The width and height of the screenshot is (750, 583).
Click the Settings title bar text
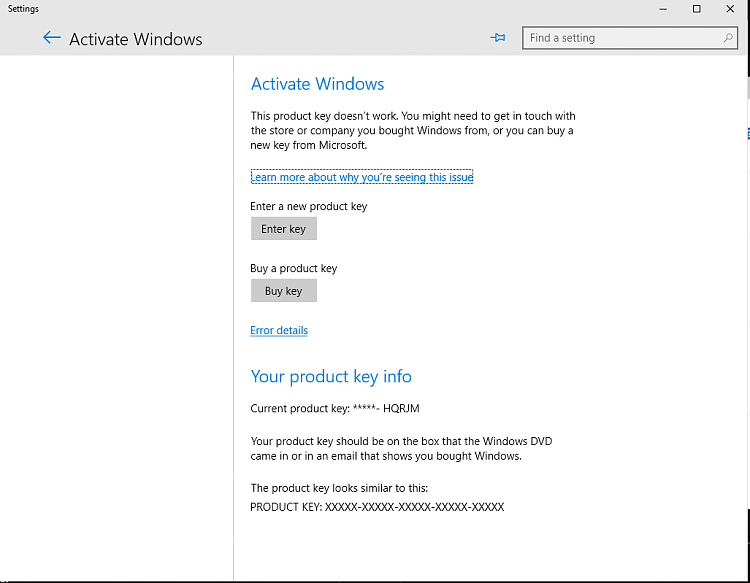pos(23,9)
